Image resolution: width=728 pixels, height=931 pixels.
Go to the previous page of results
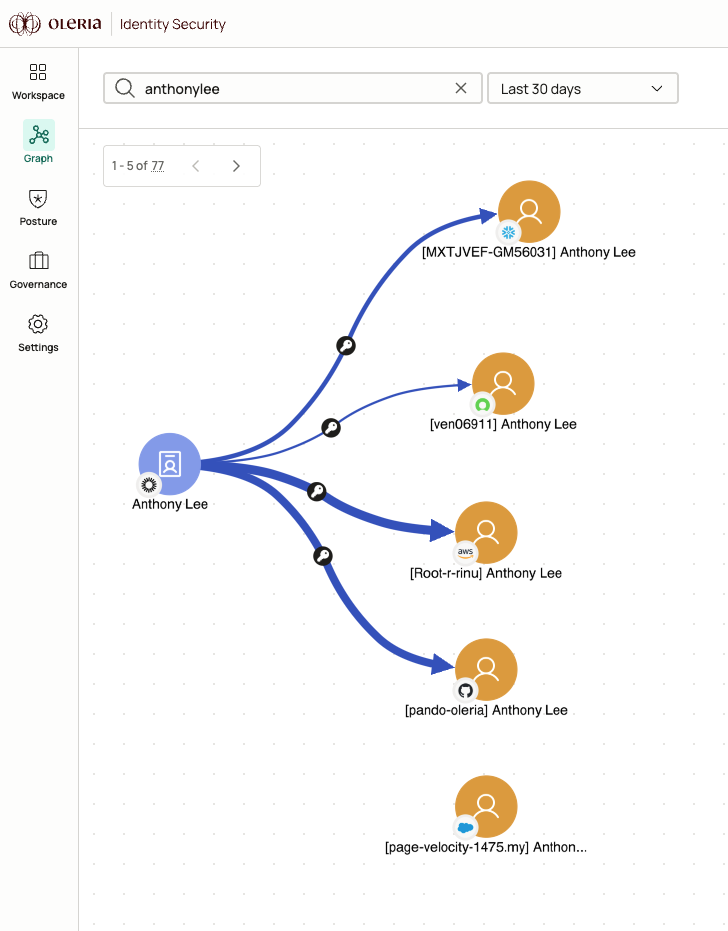(196, 166)
